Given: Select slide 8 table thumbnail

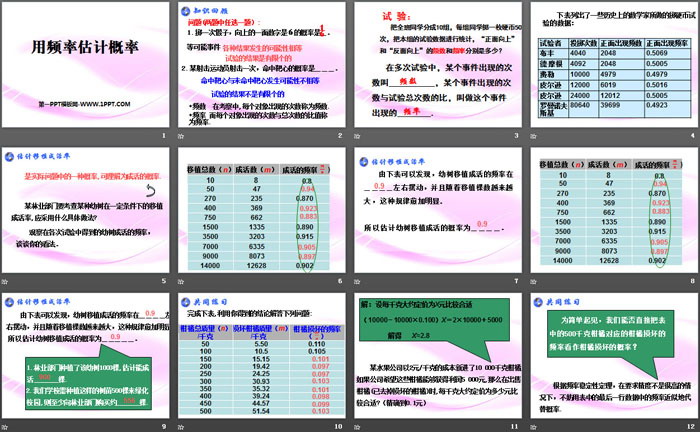Looking at the screenshot, I should point(610,211).
